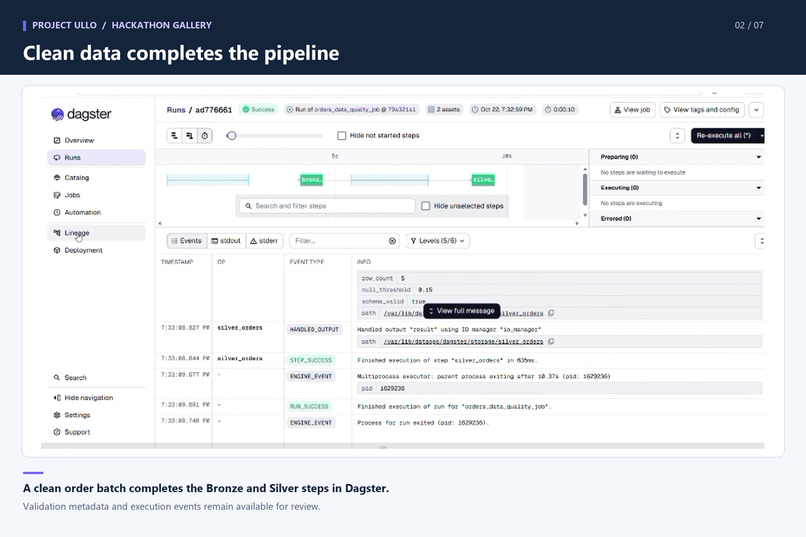Click the Hide navigation icon
The image size is (806, 537).
[57, 398]
